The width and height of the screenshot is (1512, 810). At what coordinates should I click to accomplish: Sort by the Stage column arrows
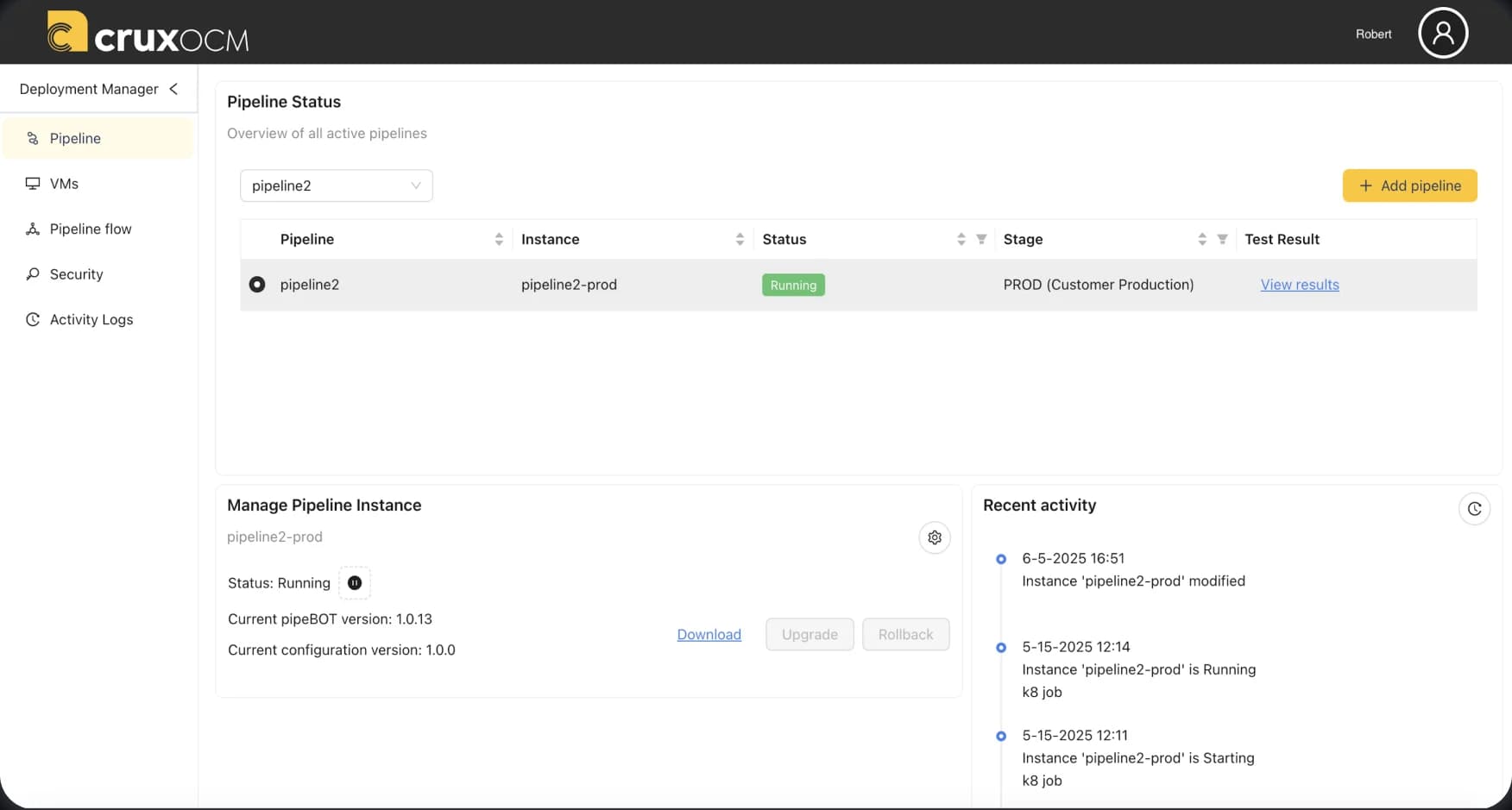point(1202,239)
